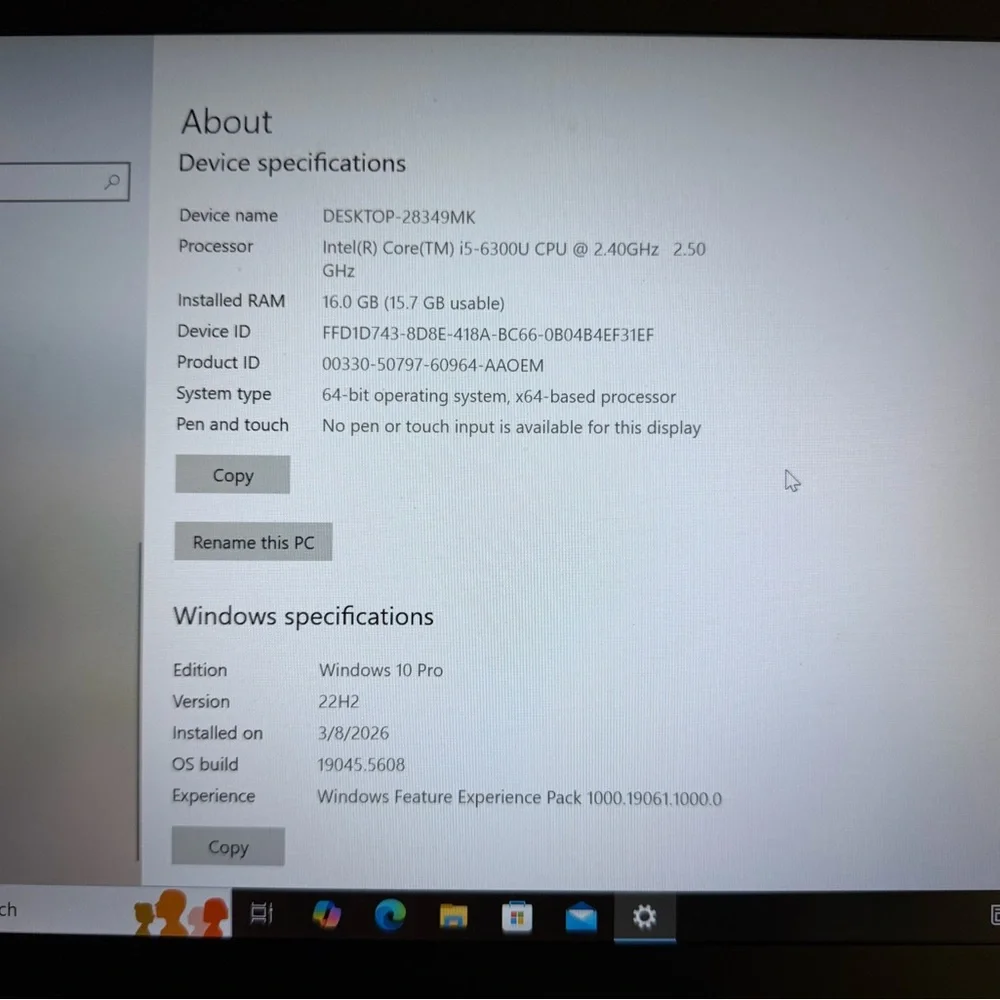The width and height of the screenshot is (1000, 1000).
Task: Open Task View from the taskbar
Action: pos(261,914)
